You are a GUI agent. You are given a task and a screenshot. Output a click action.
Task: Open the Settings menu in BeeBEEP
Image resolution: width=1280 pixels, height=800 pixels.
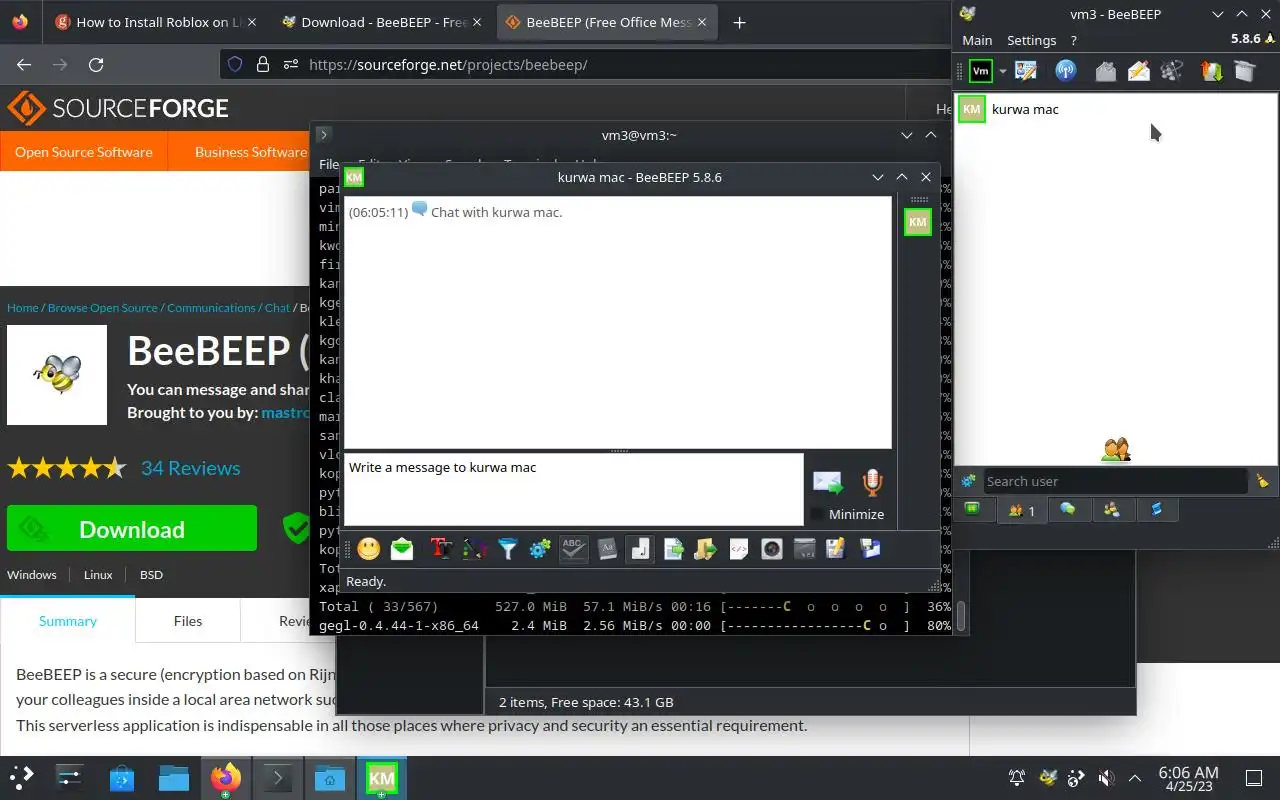(1031, 40)
